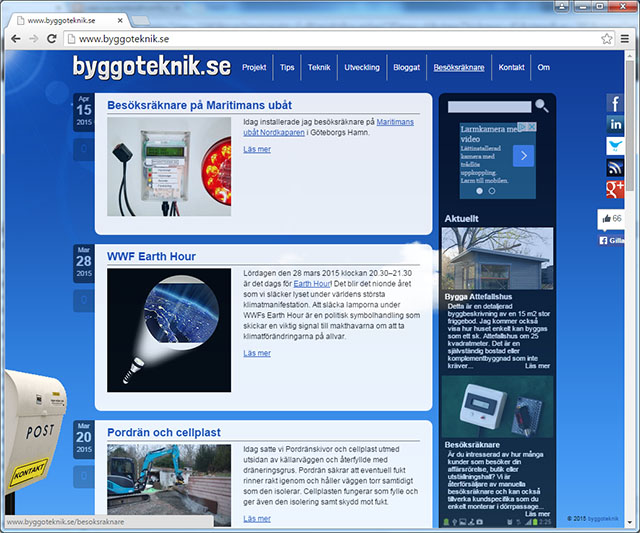Click the excavator photo thumbnail

[169, 485]
